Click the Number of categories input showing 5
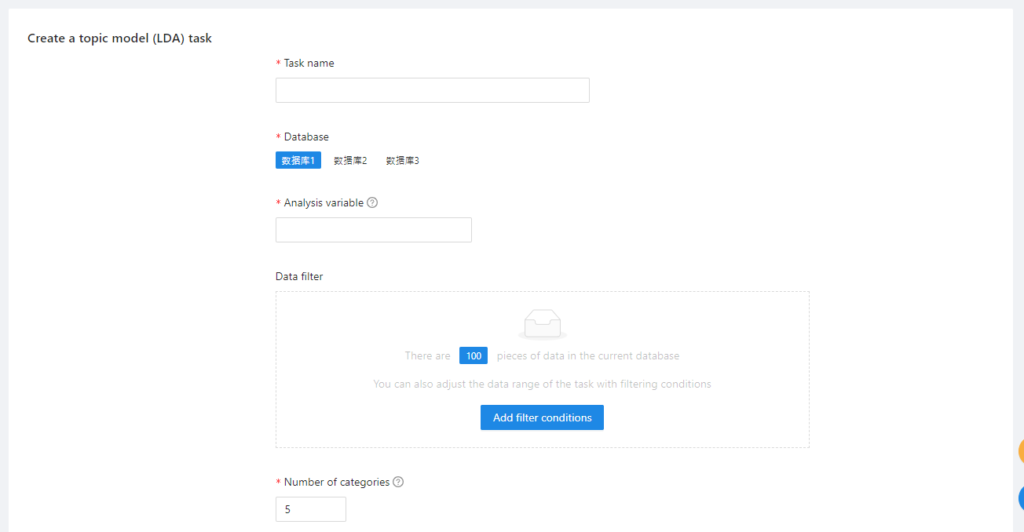 [310, 509]
